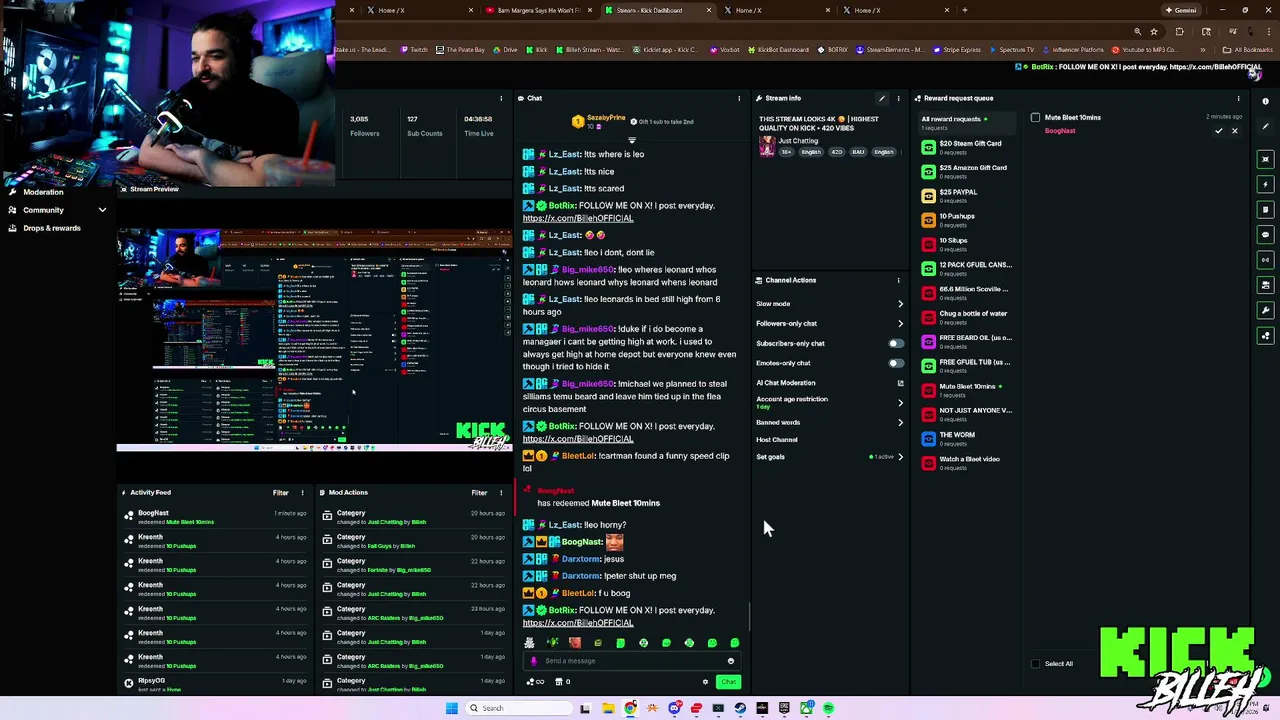Edit stream info with the pencil icon

click(882, 98)
